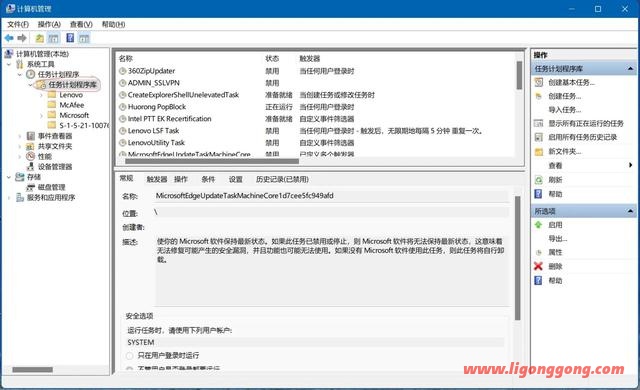The image size is (640, 390).
Task: Select the LenovoUtility Task row
Action: coord(316,143)
